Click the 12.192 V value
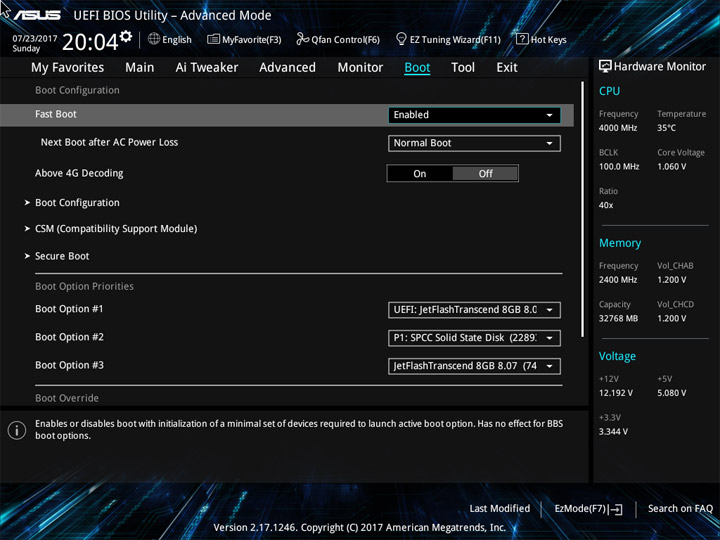 tap(616, 393)
